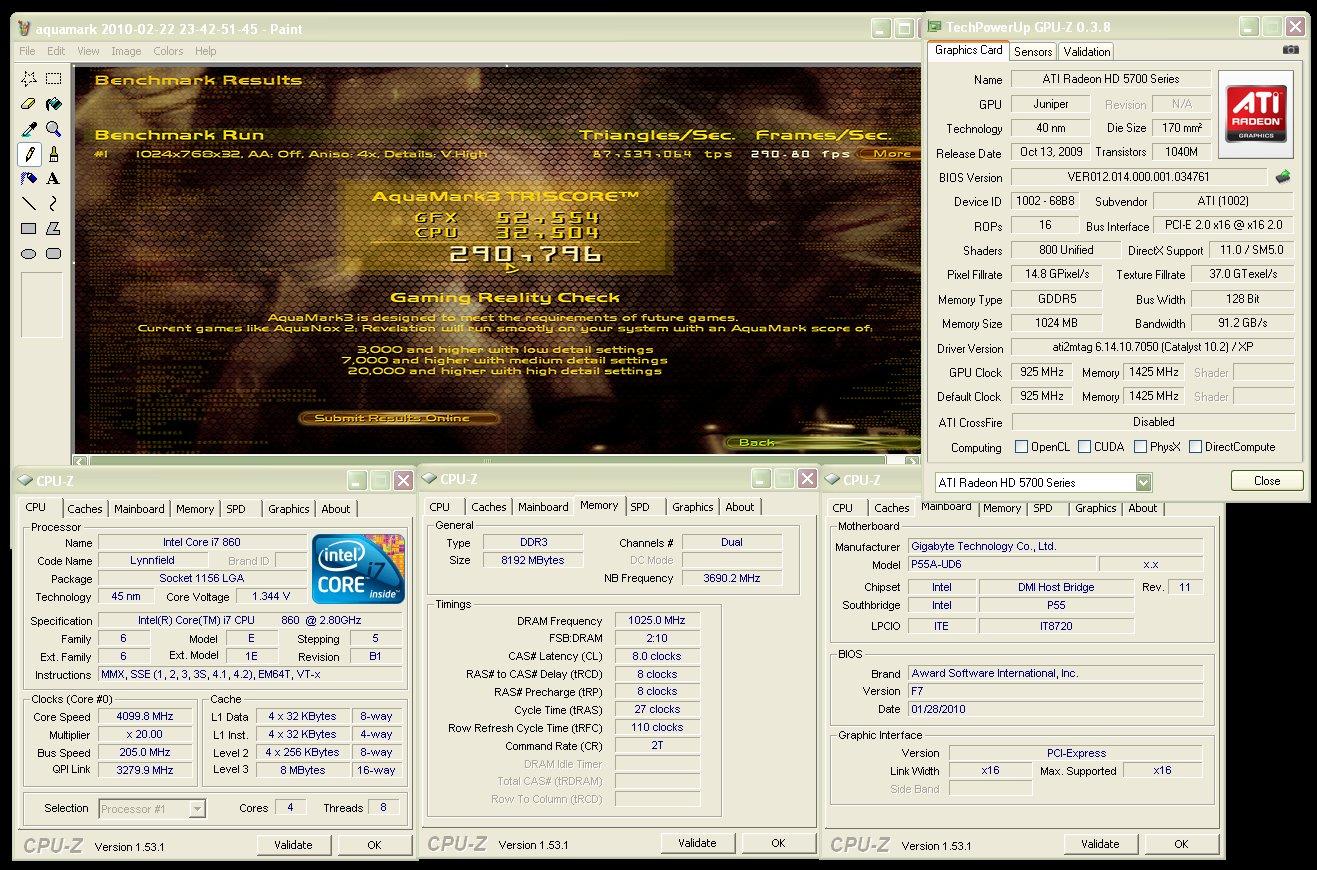1317x870 pixels.
Task: Select the Free-Form Select tool in Paint
Action: [29, 78]
